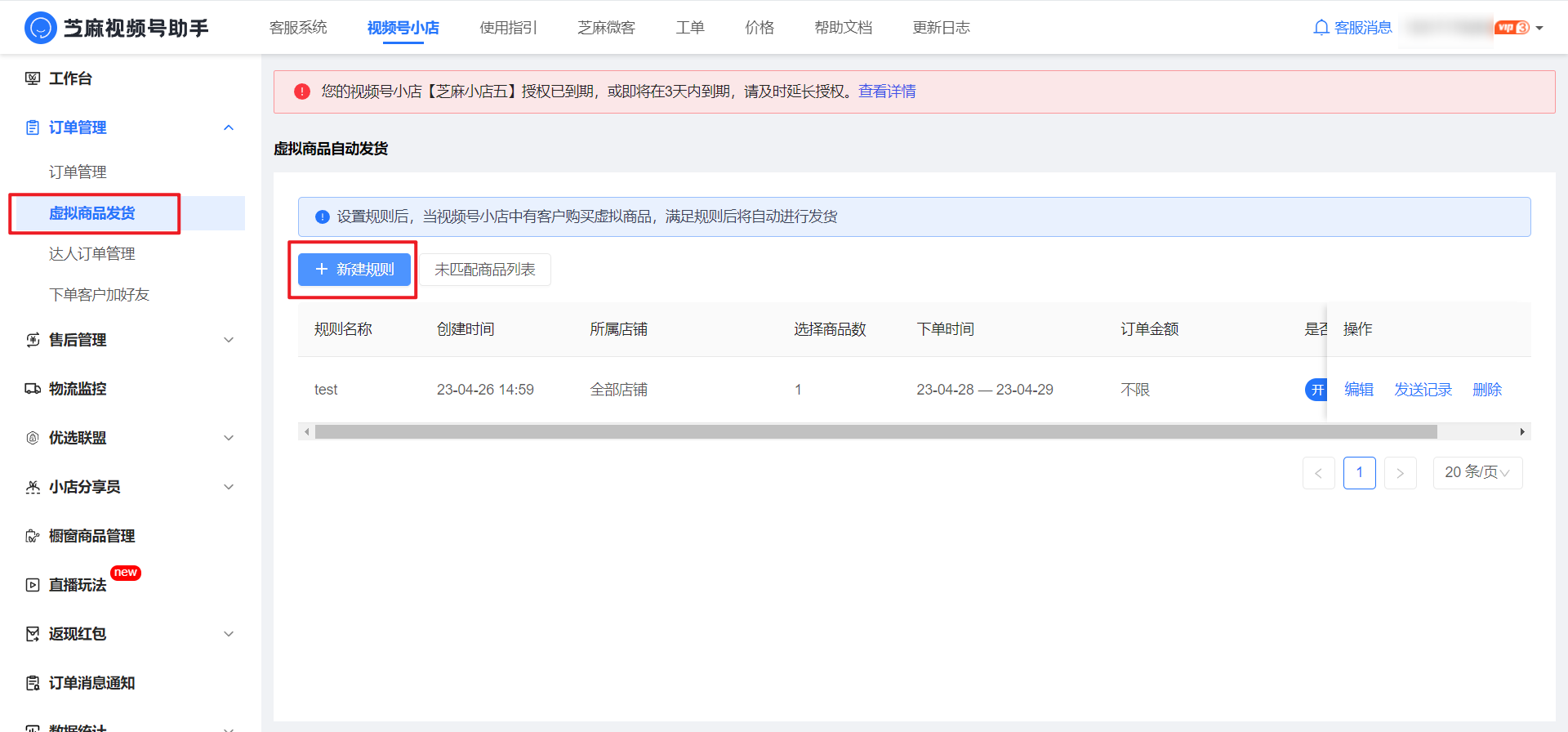Open the 客服消息 bell notification icon
This screenshot has height=732, width=1568.
pos(1321,28)
